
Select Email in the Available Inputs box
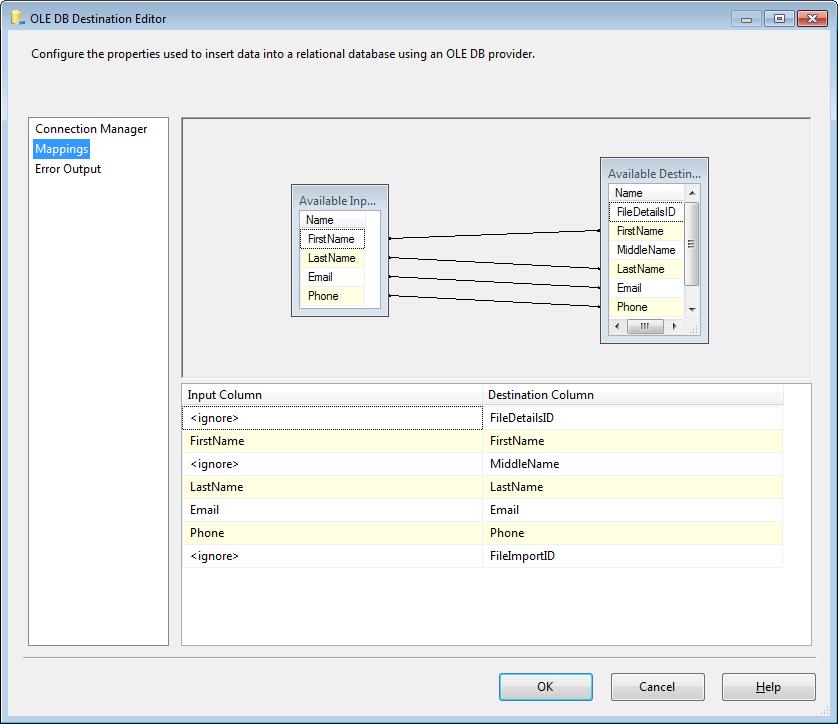(332, 277)
